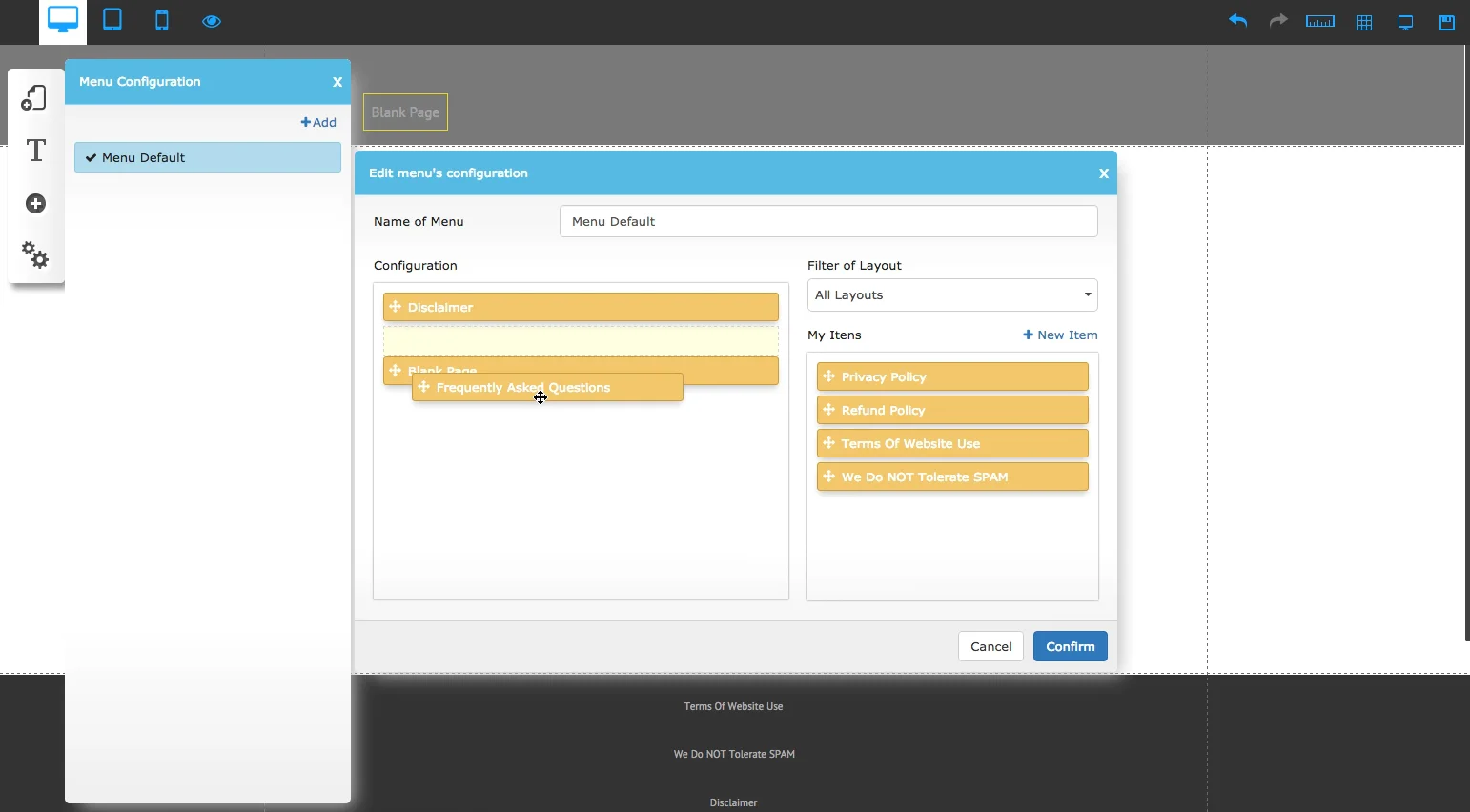Click the plus circle sidebar icon
The height and width of the screenshot is (812, 1470).
tap(36, 203)
